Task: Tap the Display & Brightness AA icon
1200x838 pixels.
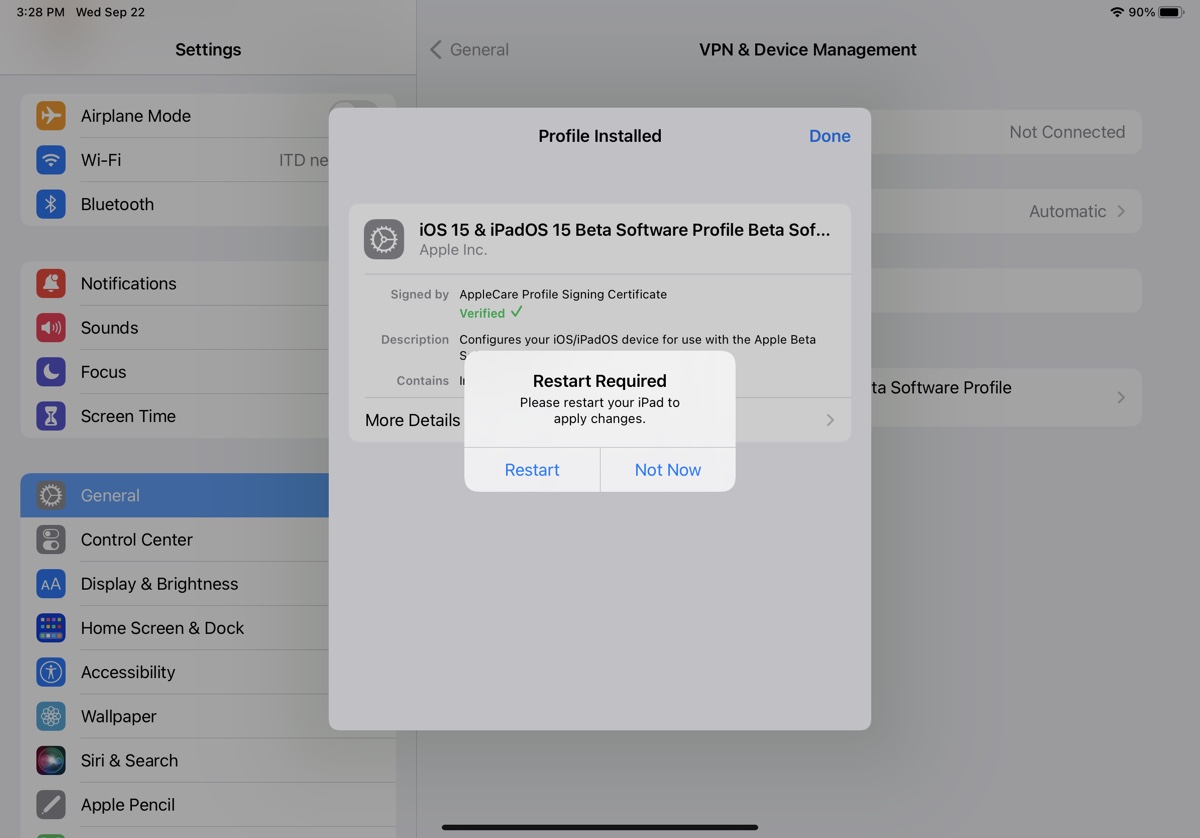Action: click(x=51, y=583)
